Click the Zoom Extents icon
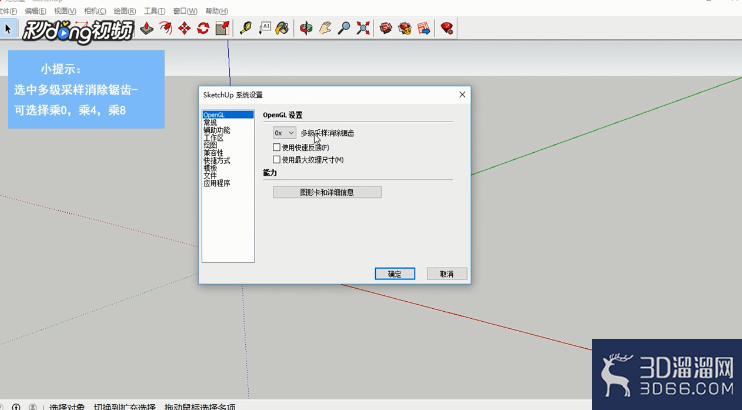This screenshot has height=410, width=742. 363,28
